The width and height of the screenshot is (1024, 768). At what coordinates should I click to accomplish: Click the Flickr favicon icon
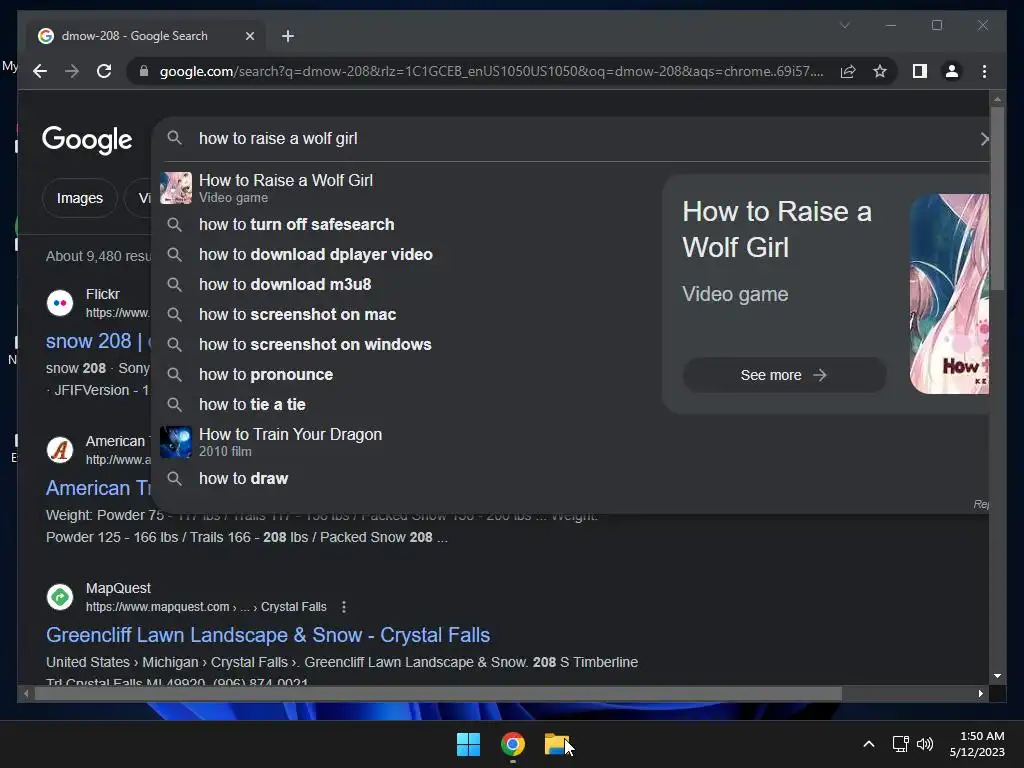coord(60,303)
